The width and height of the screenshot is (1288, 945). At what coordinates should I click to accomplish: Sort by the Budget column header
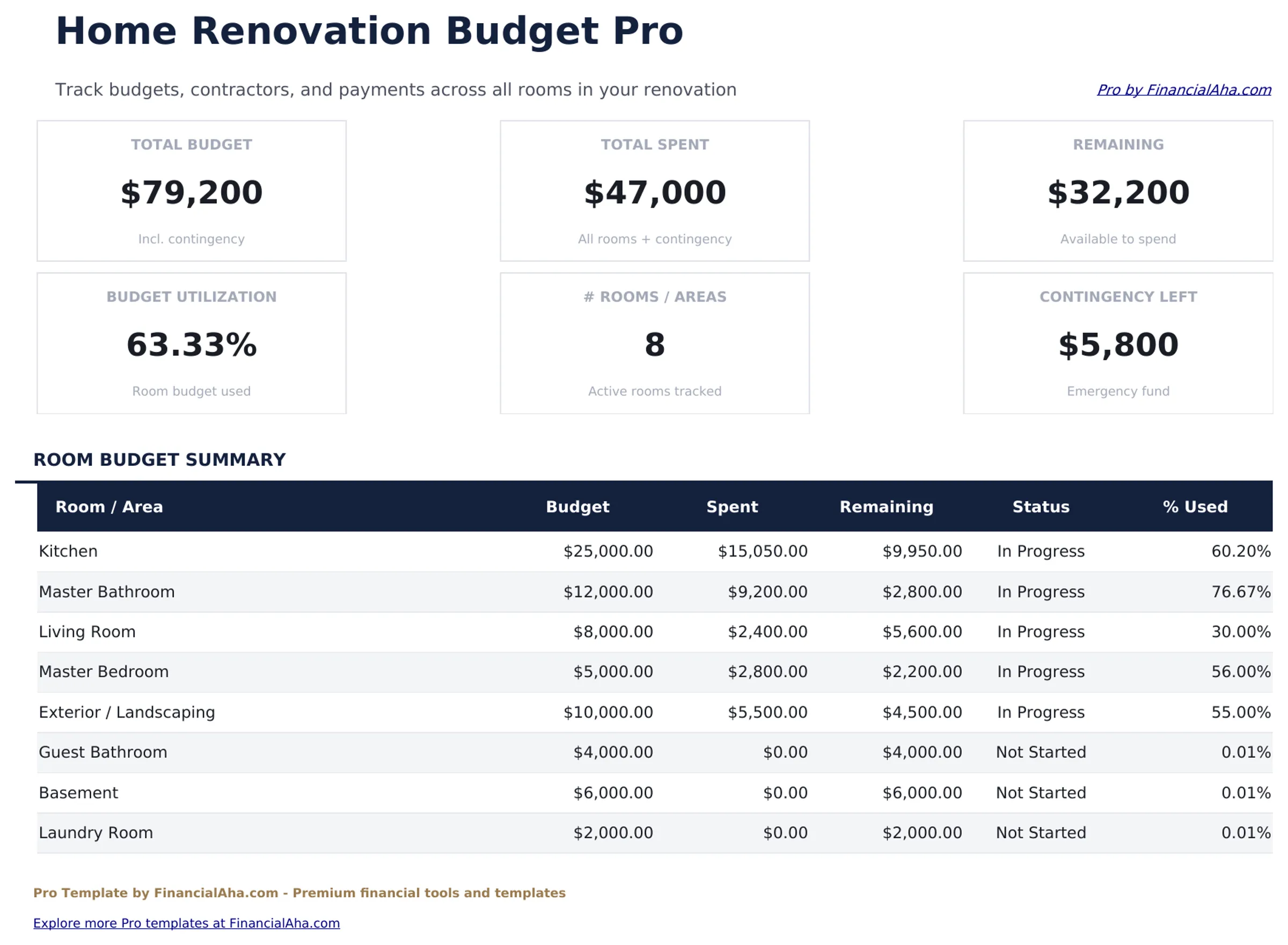(x=577, y=507)
